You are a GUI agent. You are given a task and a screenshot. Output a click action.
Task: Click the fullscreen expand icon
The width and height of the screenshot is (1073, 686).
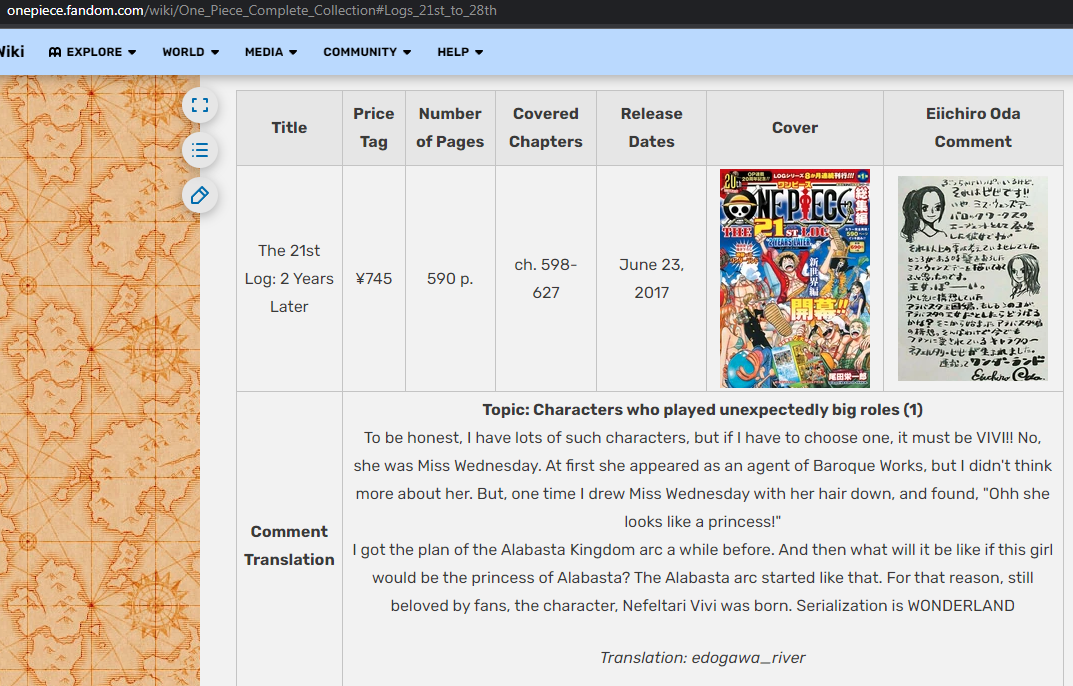tap(200, 105)
